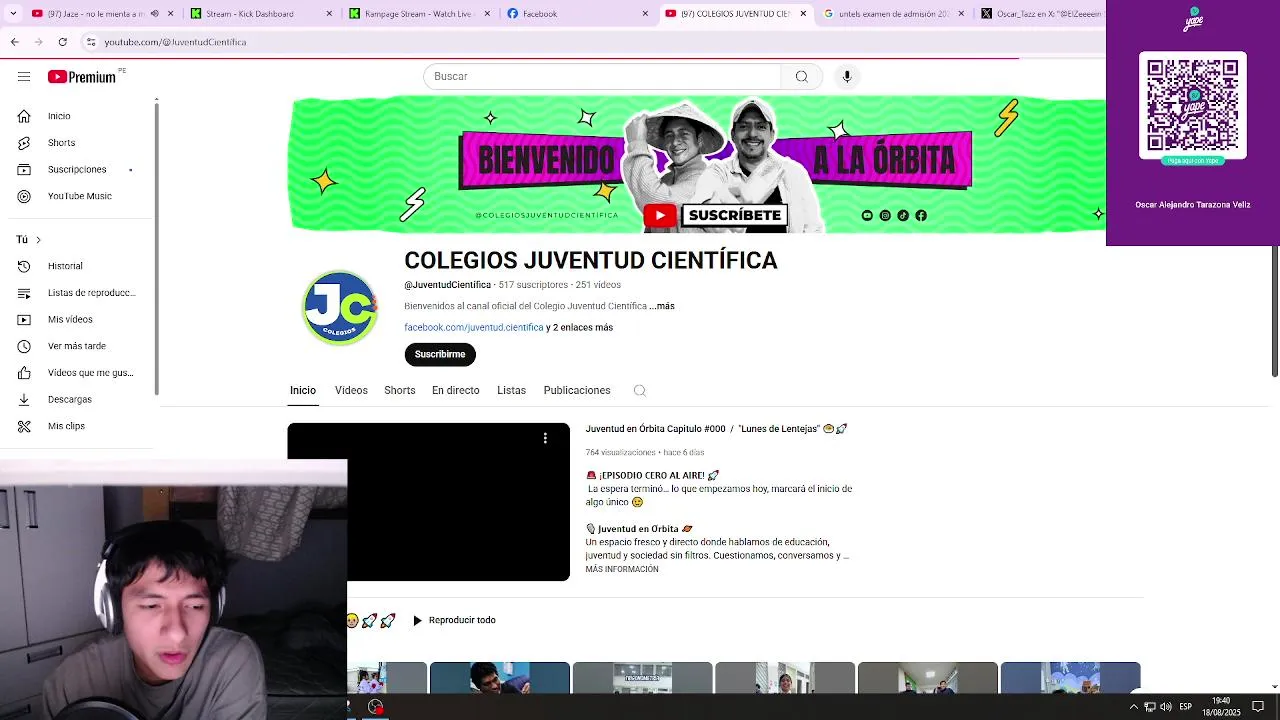Select the Inicio channel tab
Viewport: 1280px width, 720px height.
[x=303, y=390]
